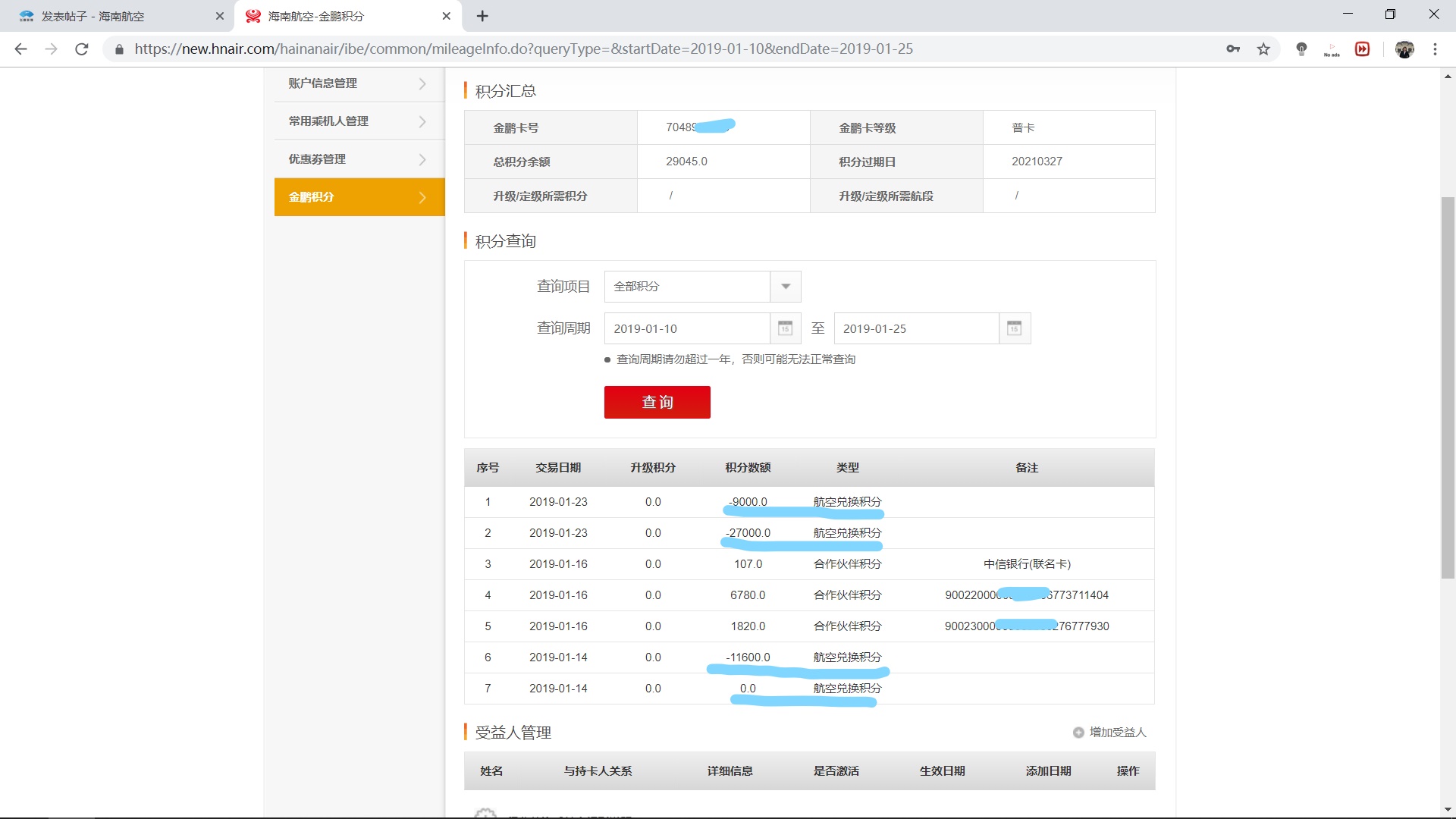Go forward in browser history
The image size is (1456, 819).
click(x=51, y=49)
